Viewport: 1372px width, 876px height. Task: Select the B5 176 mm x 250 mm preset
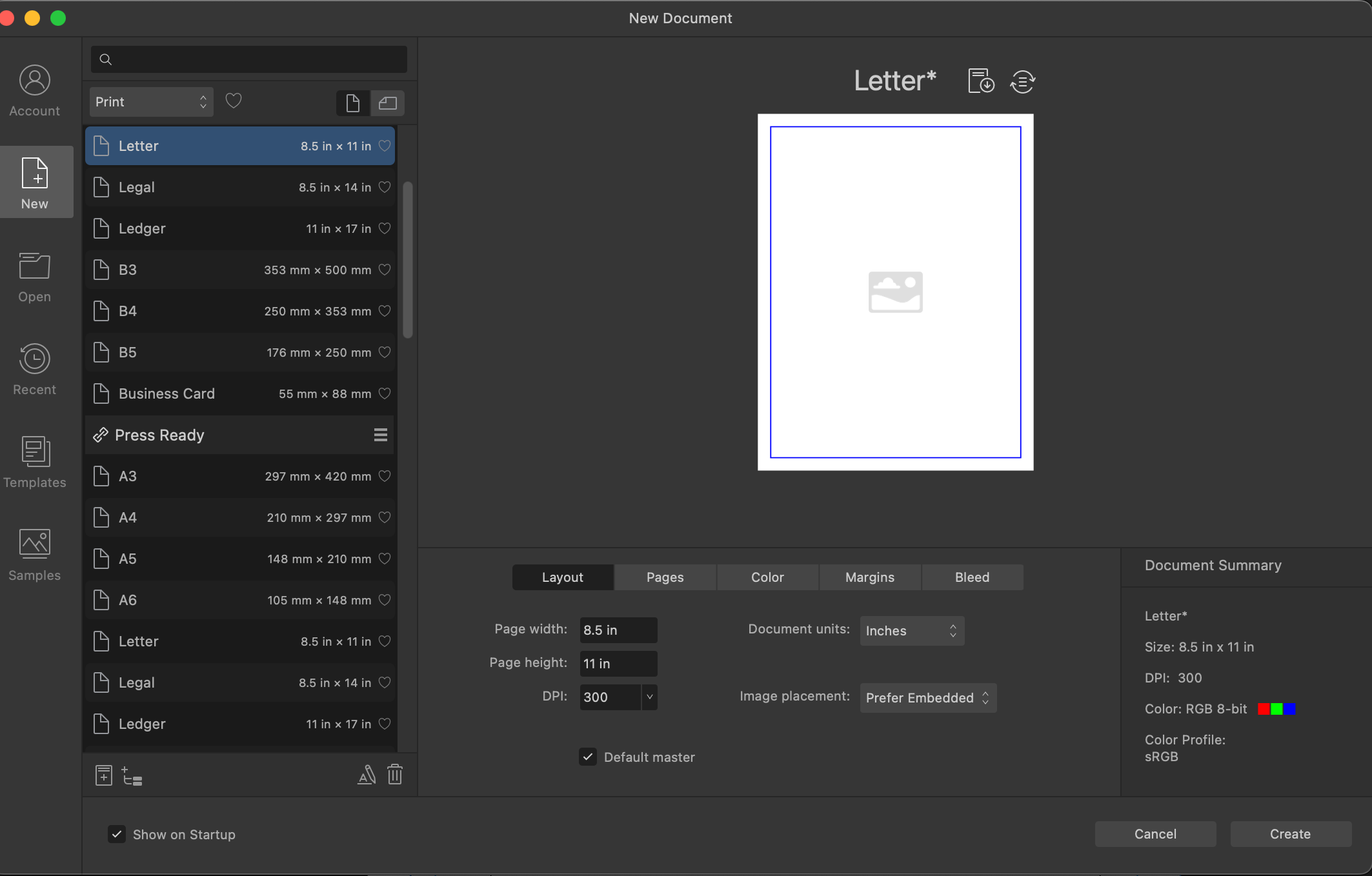click(x=239, y=352)
